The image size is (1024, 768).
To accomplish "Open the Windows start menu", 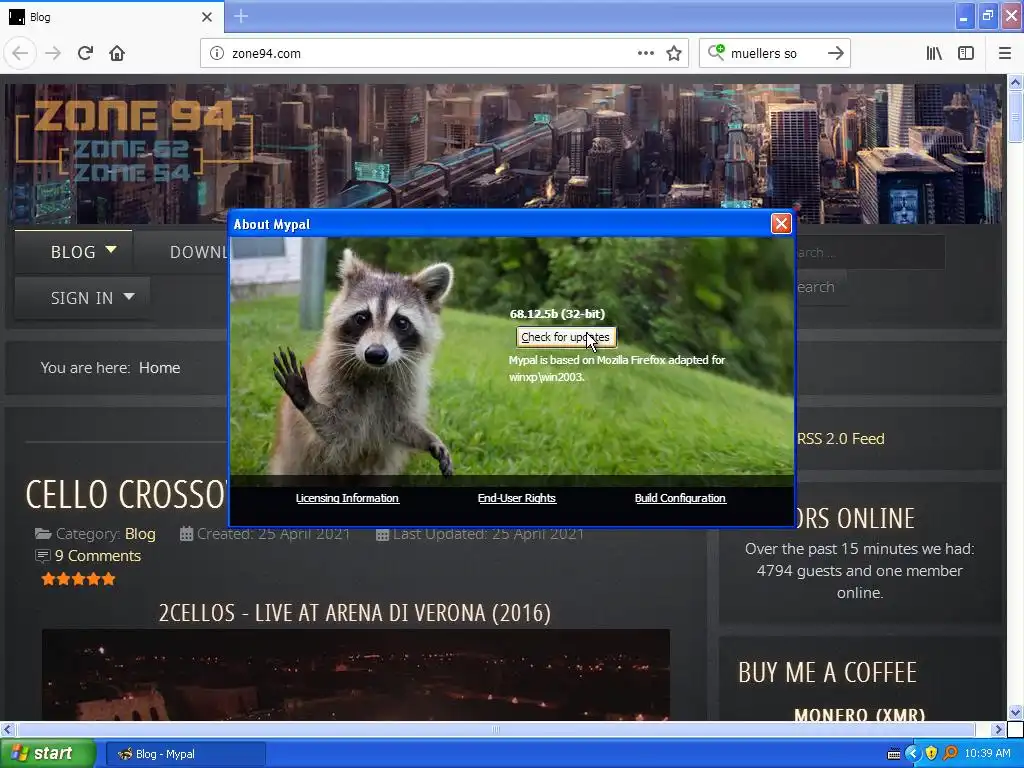I will click(x=47, y=754).
